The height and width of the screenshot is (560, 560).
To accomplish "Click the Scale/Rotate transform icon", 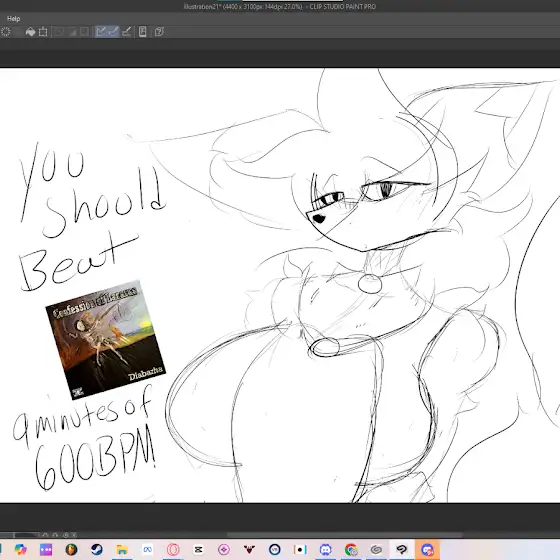I will 43,32.
